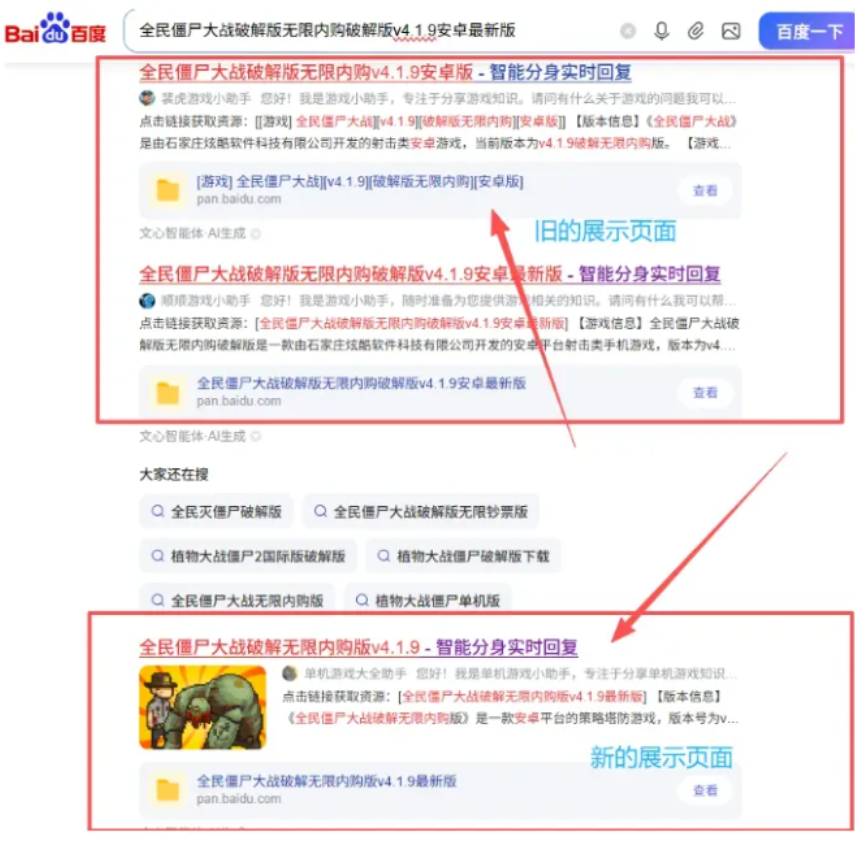Click the info icon after 文心智能体·AI生成
Image resolution: width=855 pixels, height=851 pixels.
tap(256, 233)
